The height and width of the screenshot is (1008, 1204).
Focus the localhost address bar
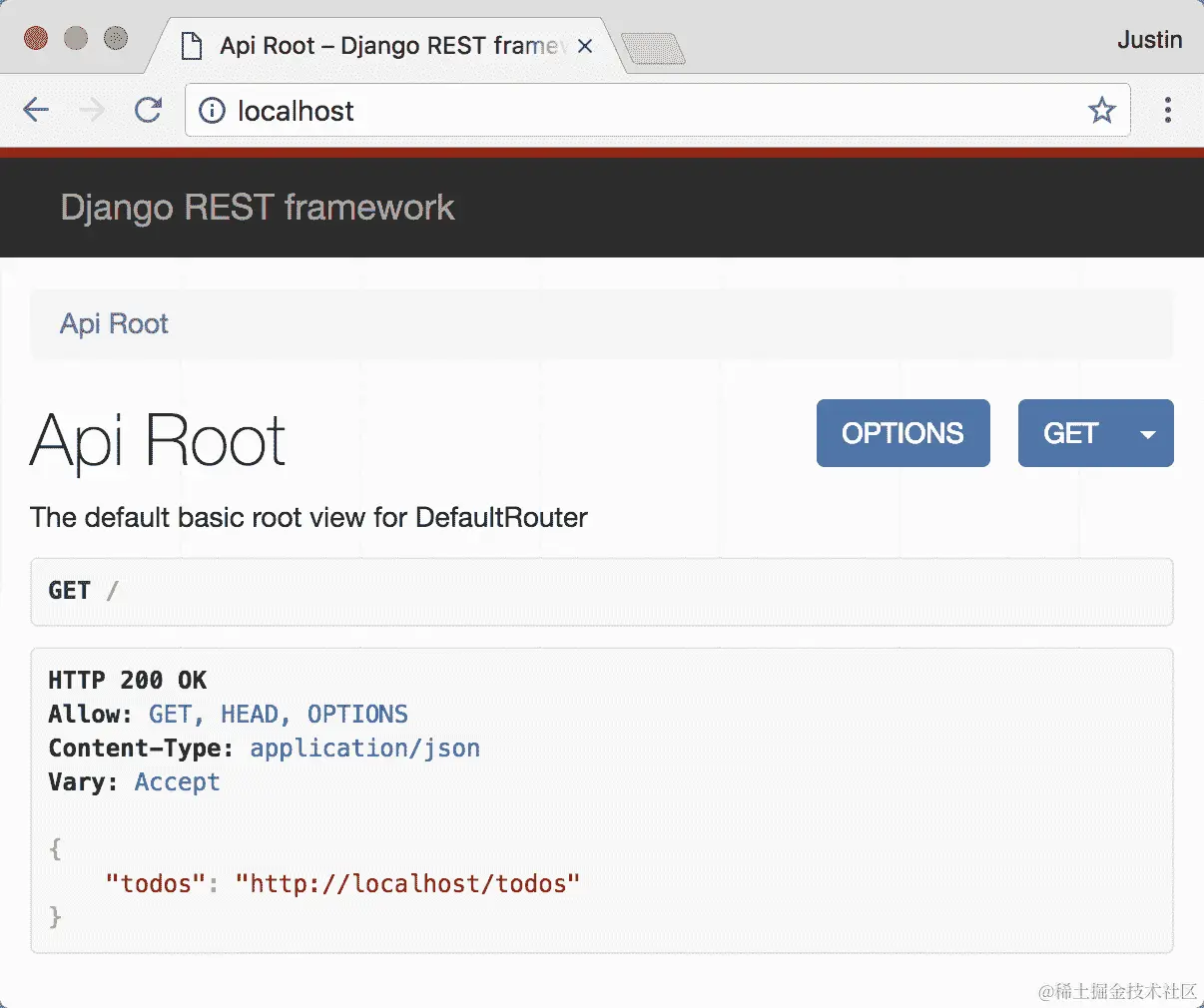(x=657, y=110)
